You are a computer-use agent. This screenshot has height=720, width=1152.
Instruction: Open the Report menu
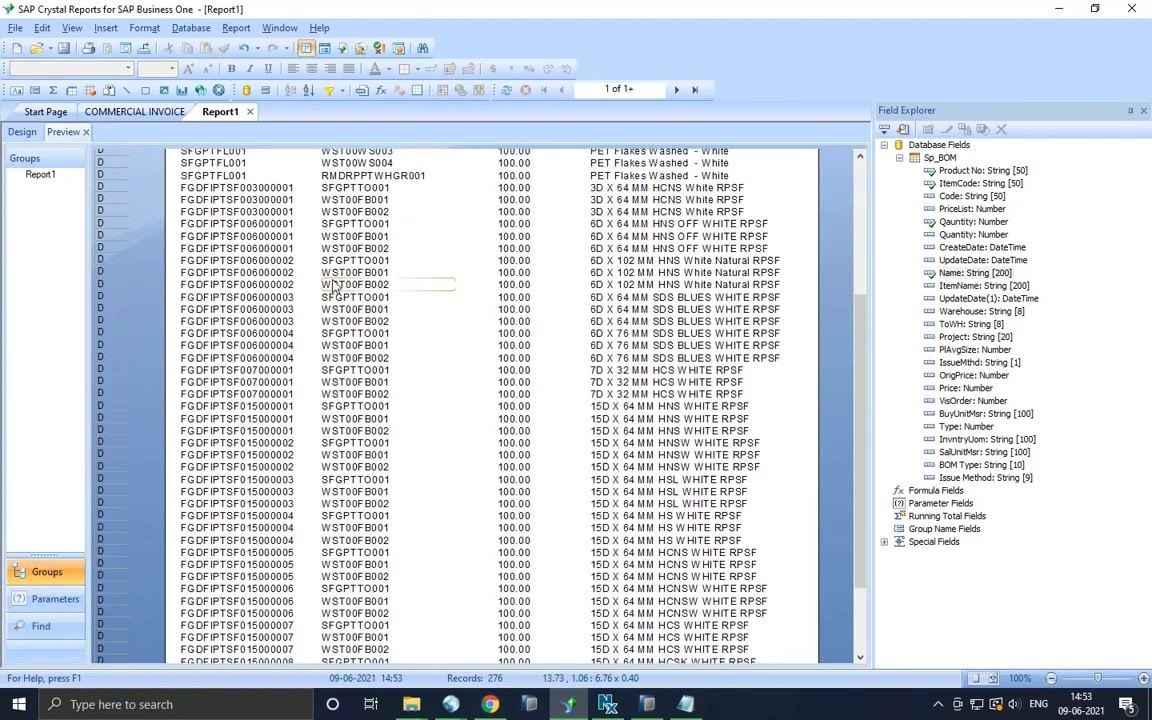point(236,28)
